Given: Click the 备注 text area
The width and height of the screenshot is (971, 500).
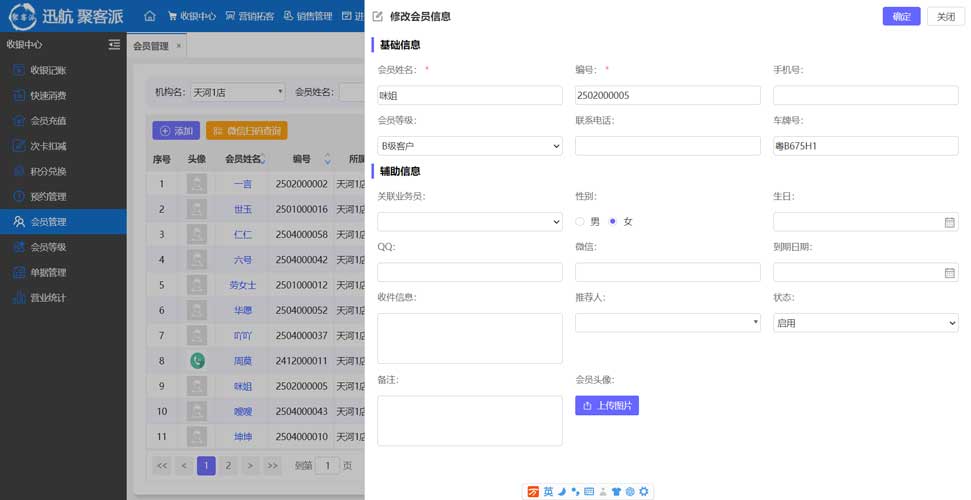Looking at the screenshot, I should 470,421.
